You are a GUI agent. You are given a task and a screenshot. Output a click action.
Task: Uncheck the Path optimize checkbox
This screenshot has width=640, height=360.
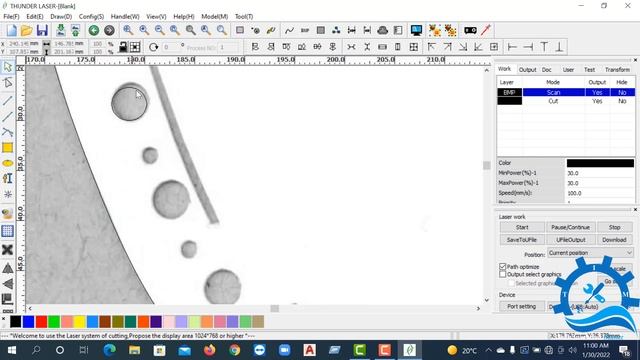tap(502, 267)
